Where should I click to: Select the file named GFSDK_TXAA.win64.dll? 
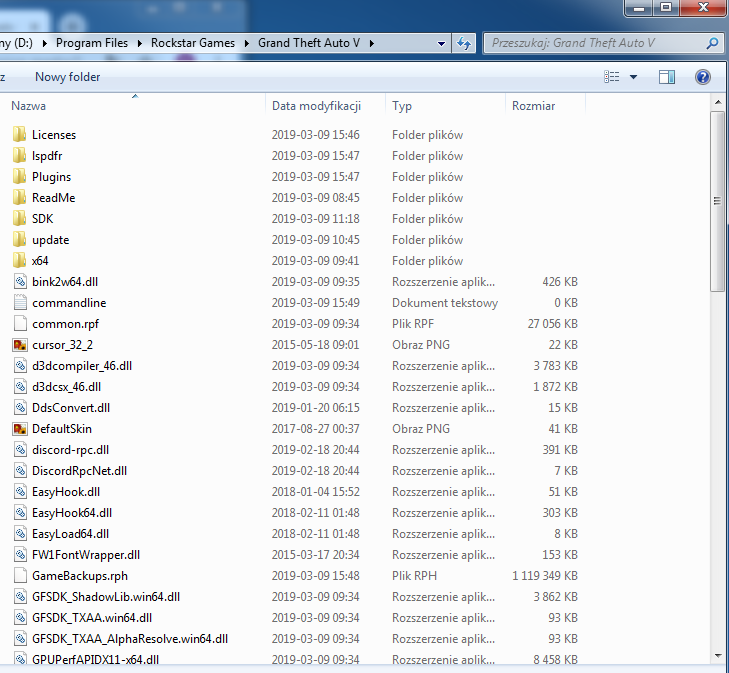click(92, 618)
